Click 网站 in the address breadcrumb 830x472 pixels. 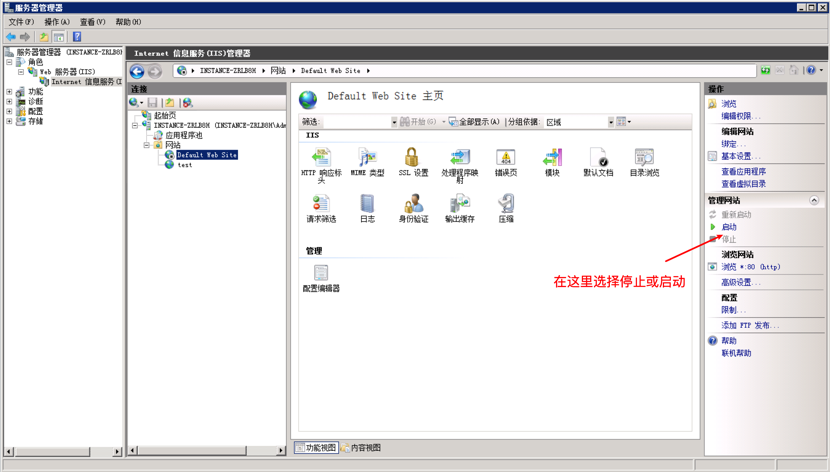[278, 70]
